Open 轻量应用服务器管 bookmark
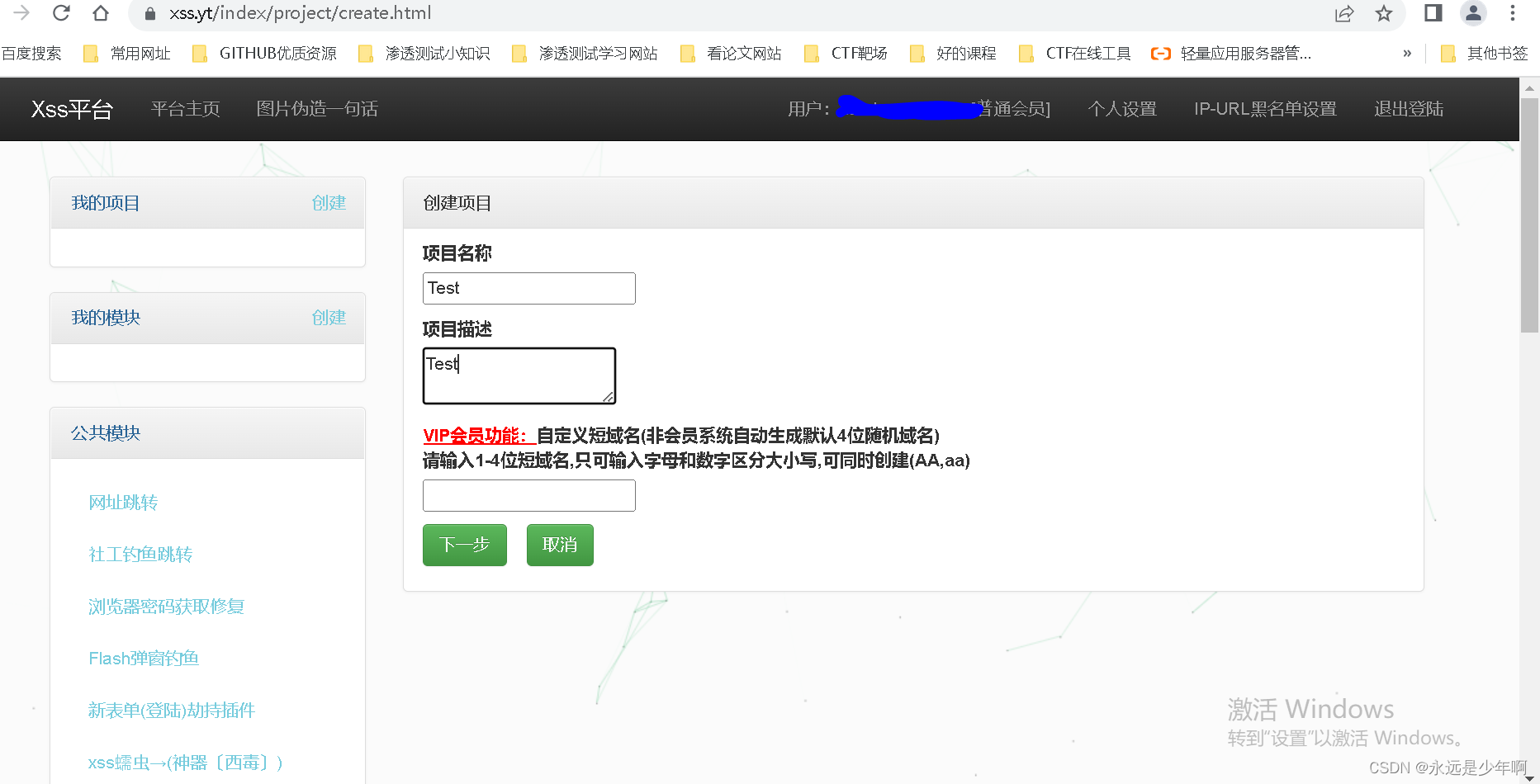The height and width of the screenshot is (784, 1540). (1231, 54)
